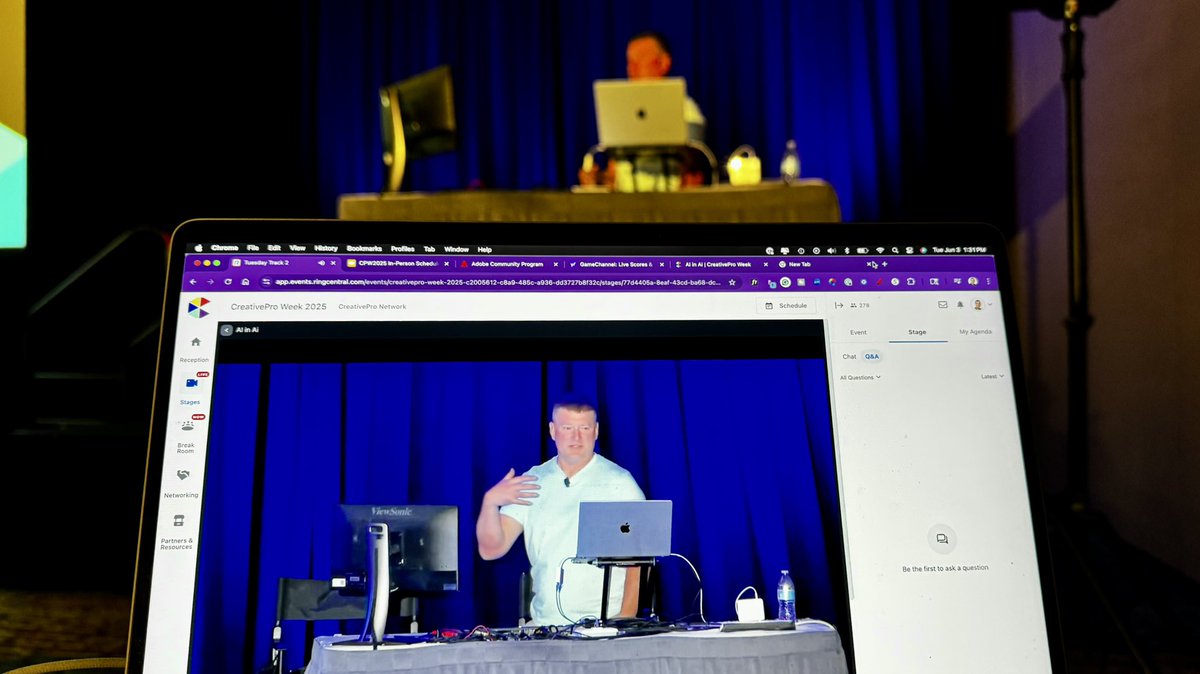Open the Bookmarks menu
1200x674 pixels.
point(365,248)
